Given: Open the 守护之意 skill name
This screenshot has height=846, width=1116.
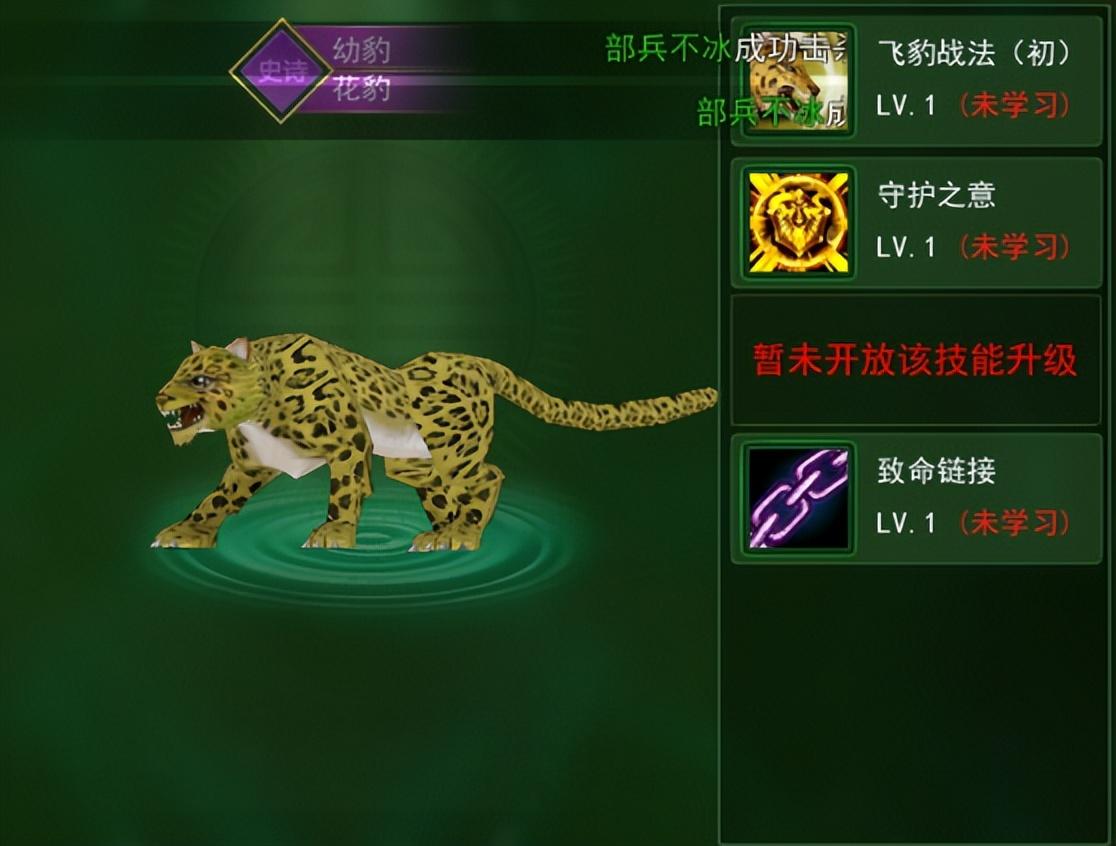Looking at the screenshot, I should (x=936, y=194).
